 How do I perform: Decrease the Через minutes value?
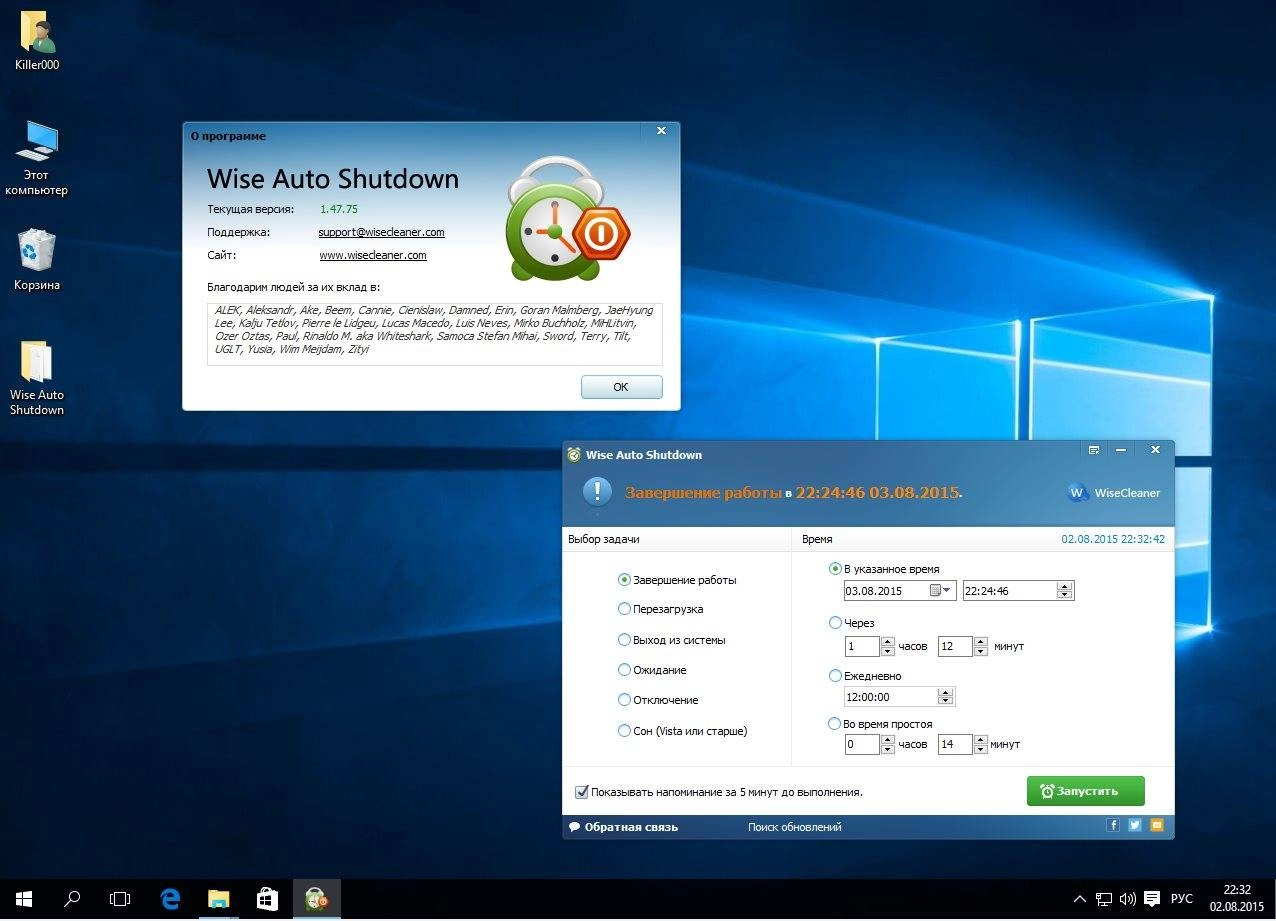[x=981, y=651]
